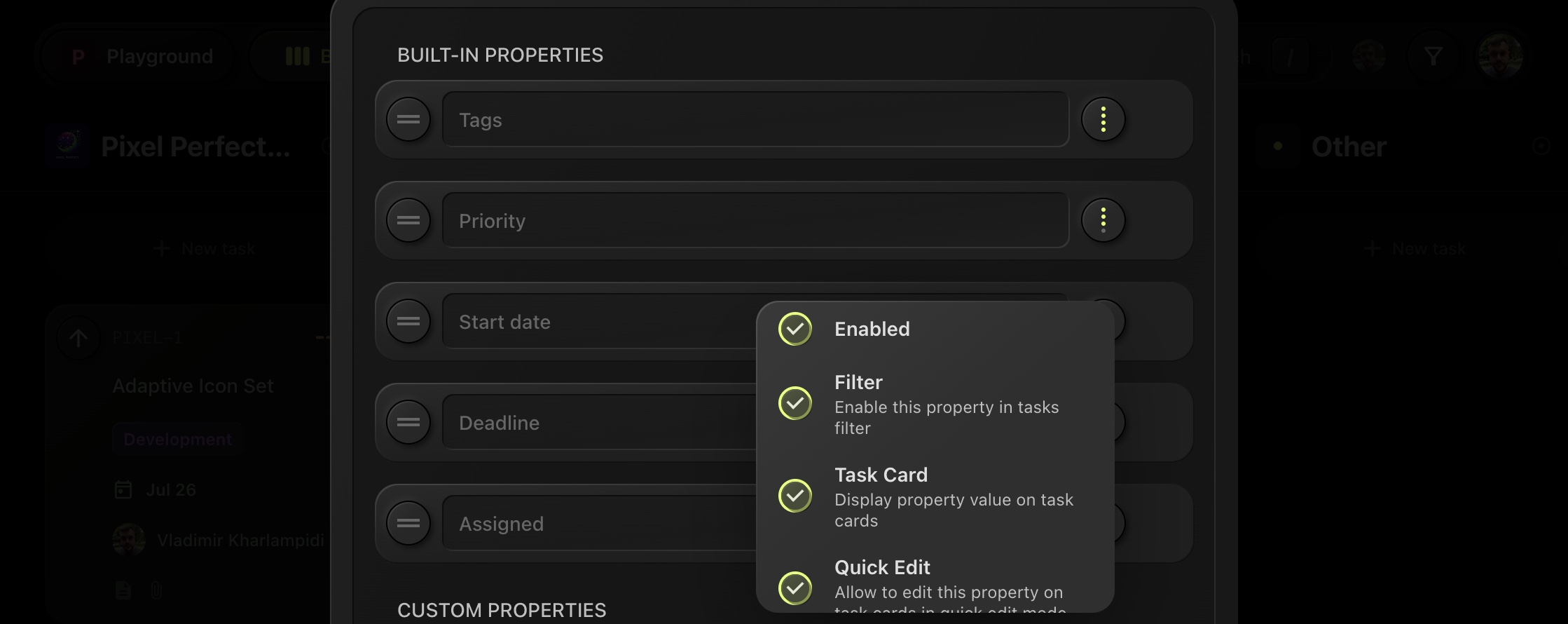Screen dimensions: 1568x624
Task: Click the New task button on left column
Action: (205, 249)
